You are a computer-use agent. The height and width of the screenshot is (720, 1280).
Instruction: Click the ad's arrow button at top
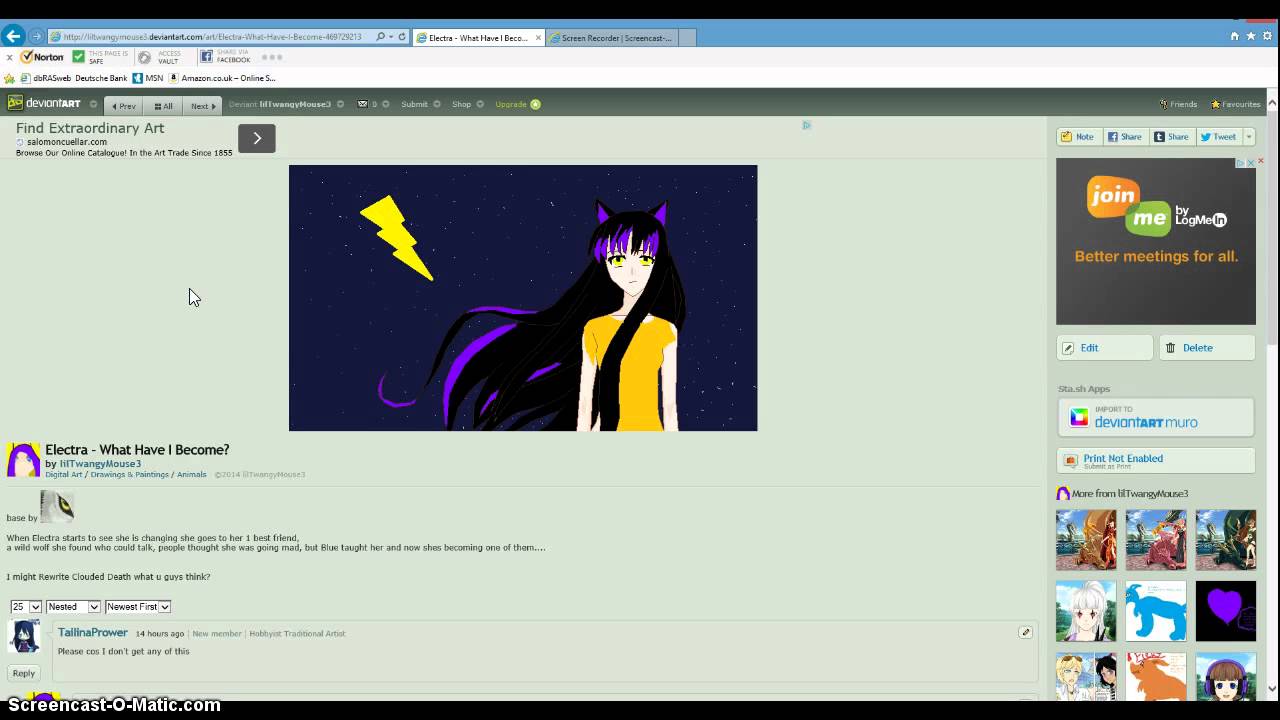click(x=256, y=138)
